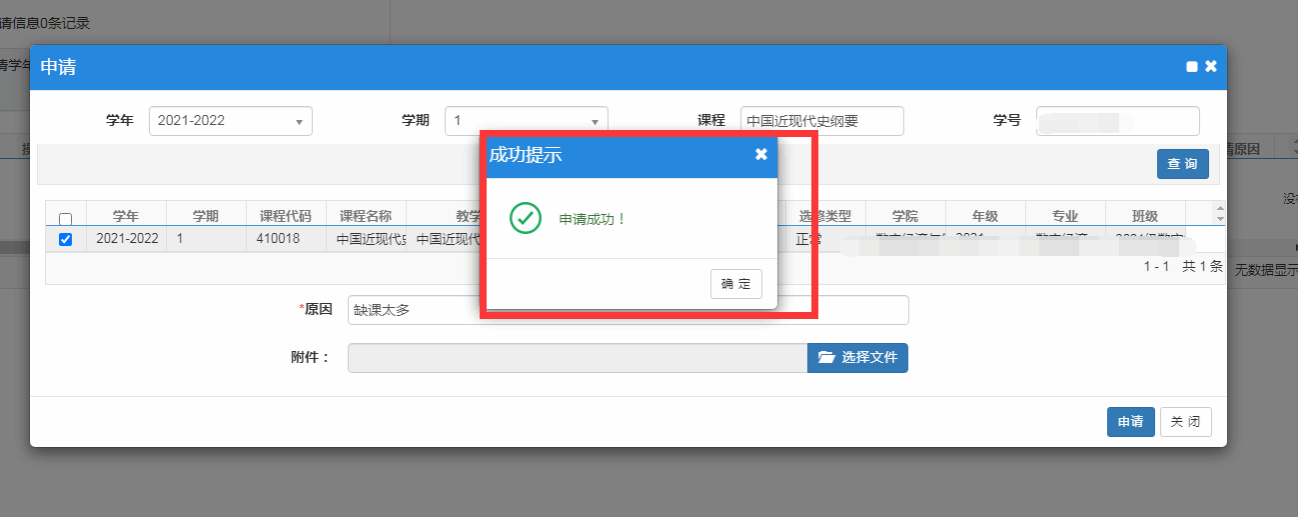Sort by the 课程代码 column header
1298x517 pixels.
[286, 216]
